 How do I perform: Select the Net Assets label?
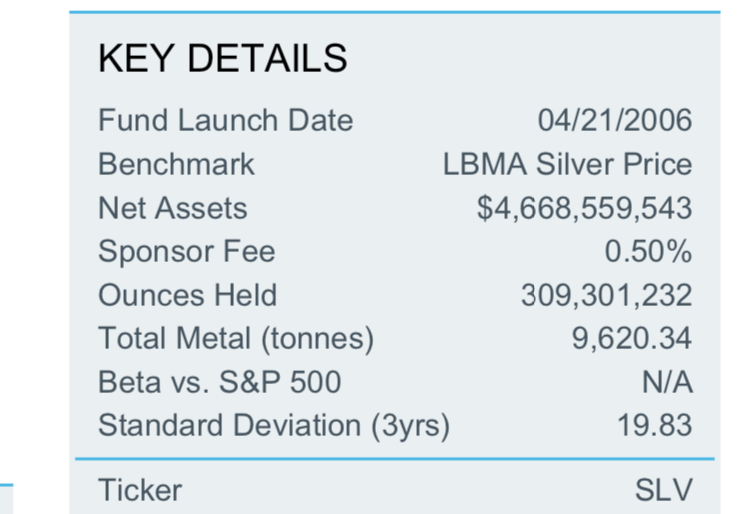click(173, 208)
